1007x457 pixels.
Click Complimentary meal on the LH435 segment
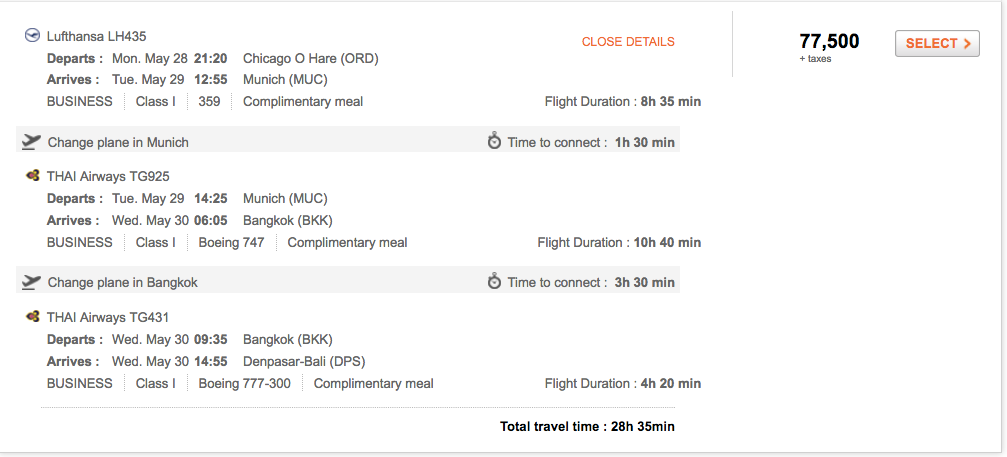click(302, 101)
